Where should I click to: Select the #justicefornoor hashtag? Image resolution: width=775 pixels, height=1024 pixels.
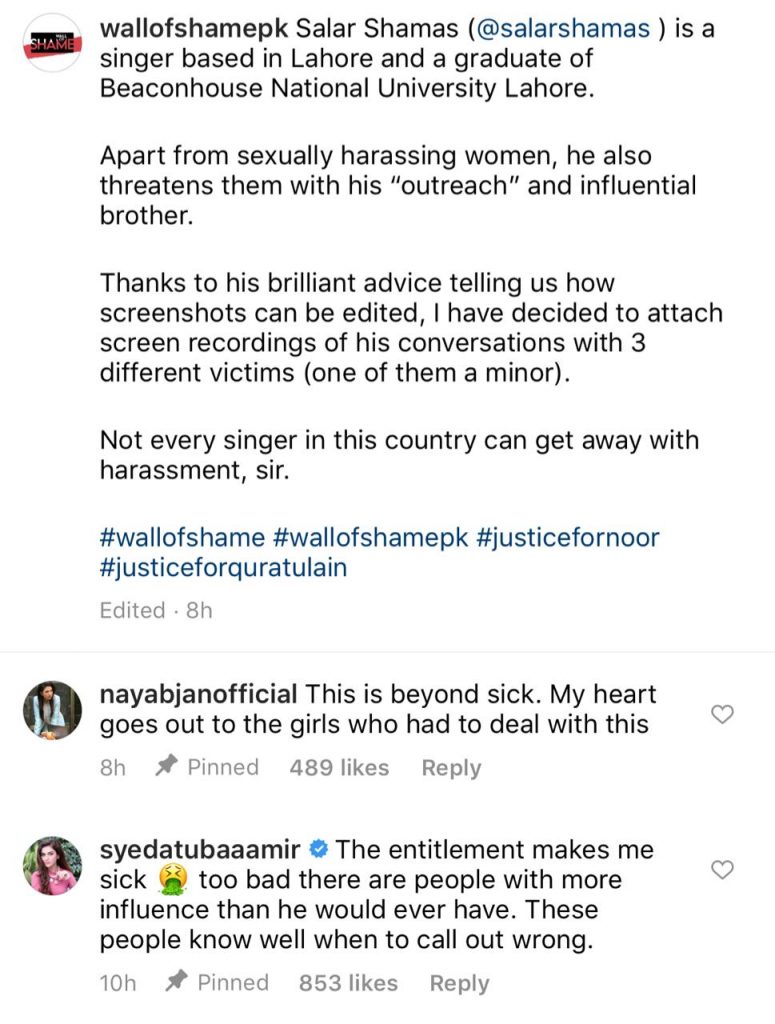[x=567, y=537]
